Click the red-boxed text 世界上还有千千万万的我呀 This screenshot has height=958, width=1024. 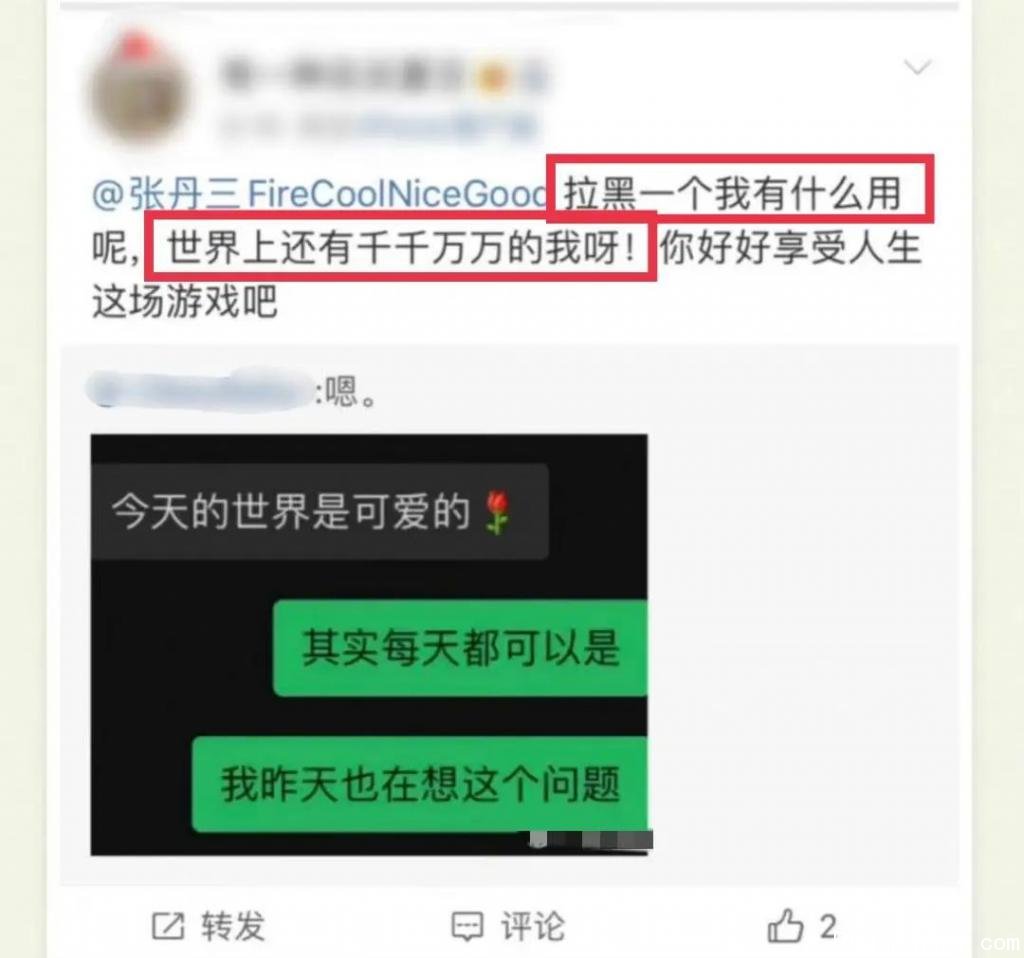click(401, 249)
